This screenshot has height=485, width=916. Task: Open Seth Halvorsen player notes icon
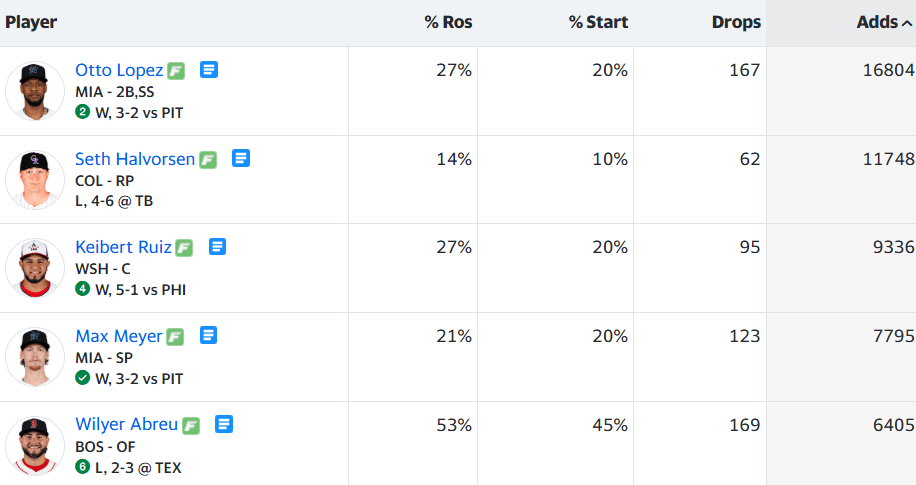[x=241, y=158]
